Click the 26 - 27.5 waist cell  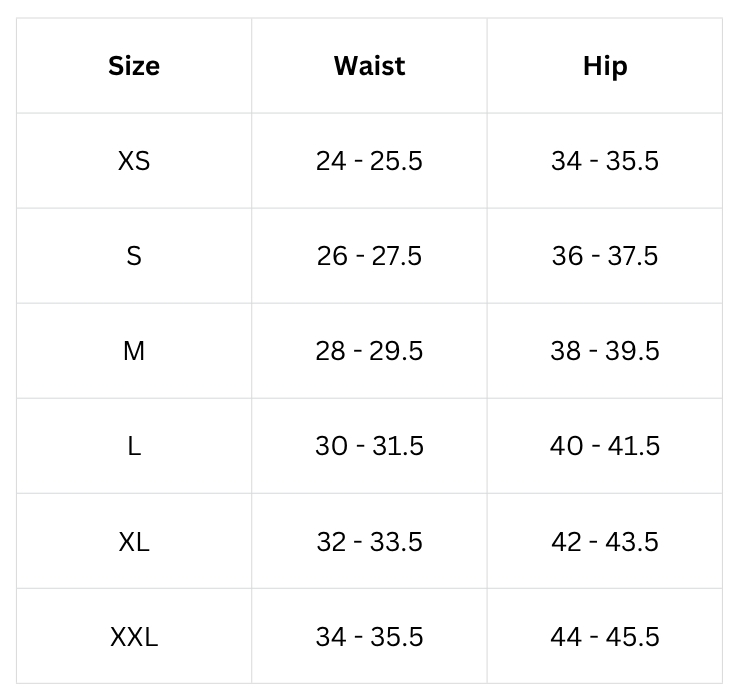click(369, 256)
